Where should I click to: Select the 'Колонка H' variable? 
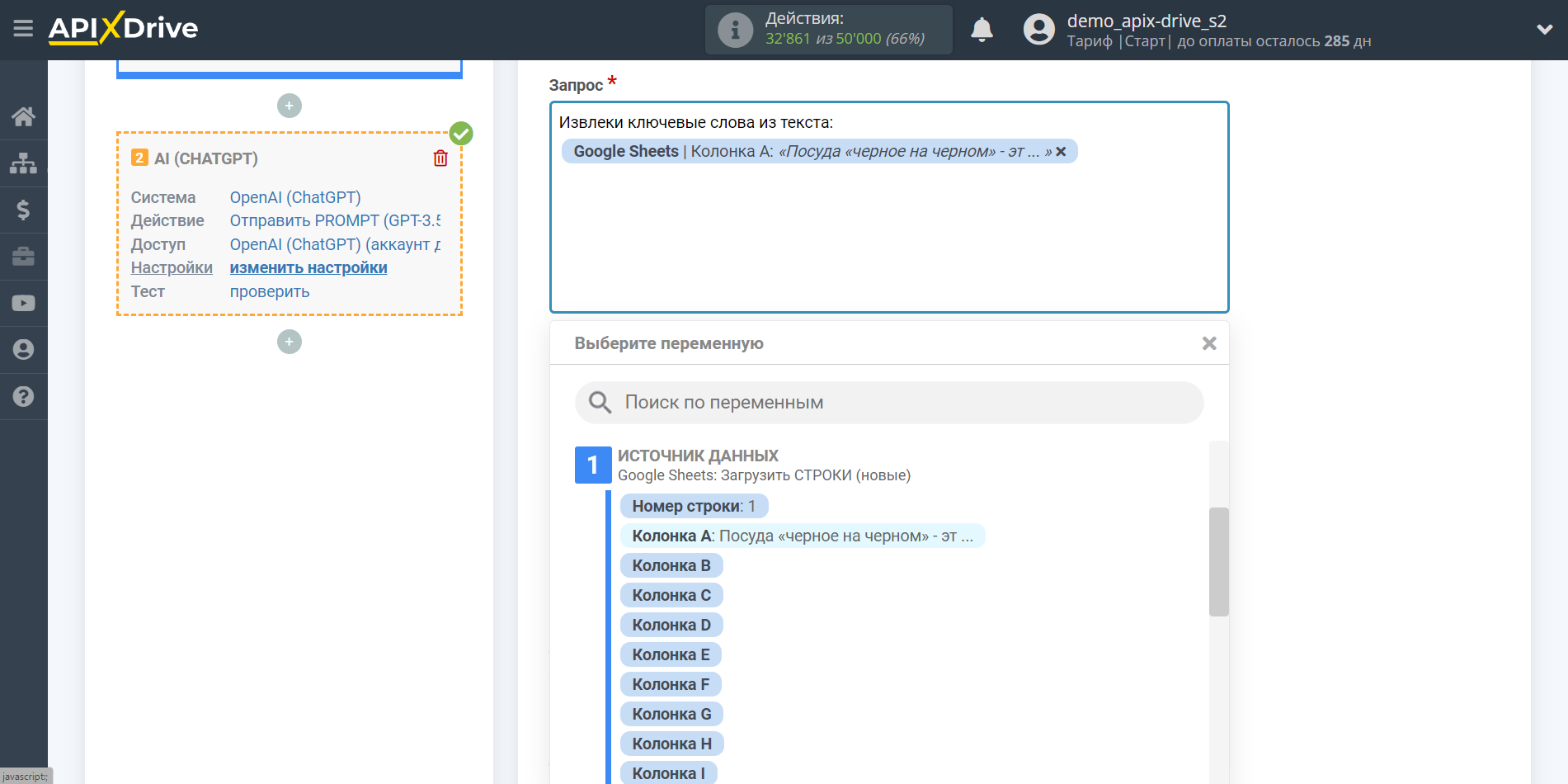[672, 744]
